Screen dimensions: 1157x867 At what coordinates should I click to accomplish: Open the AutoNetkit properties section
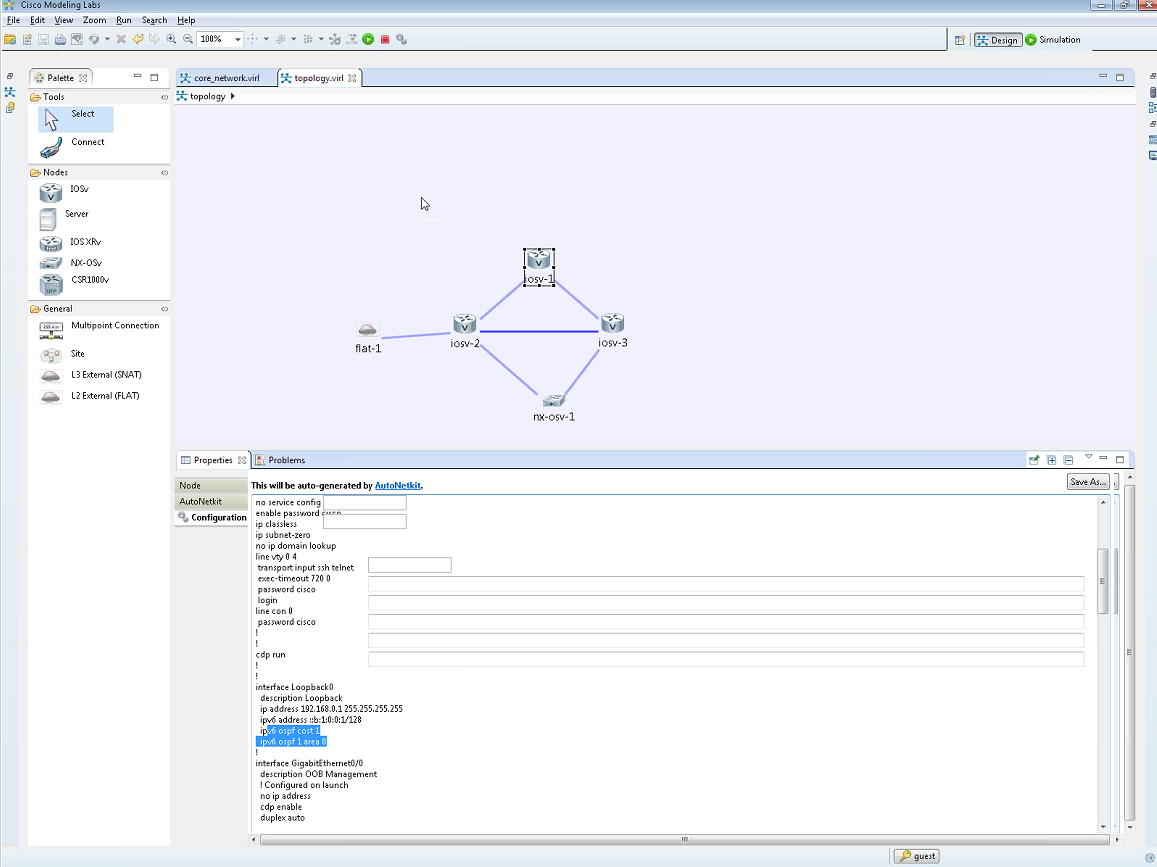pos(211,502)
